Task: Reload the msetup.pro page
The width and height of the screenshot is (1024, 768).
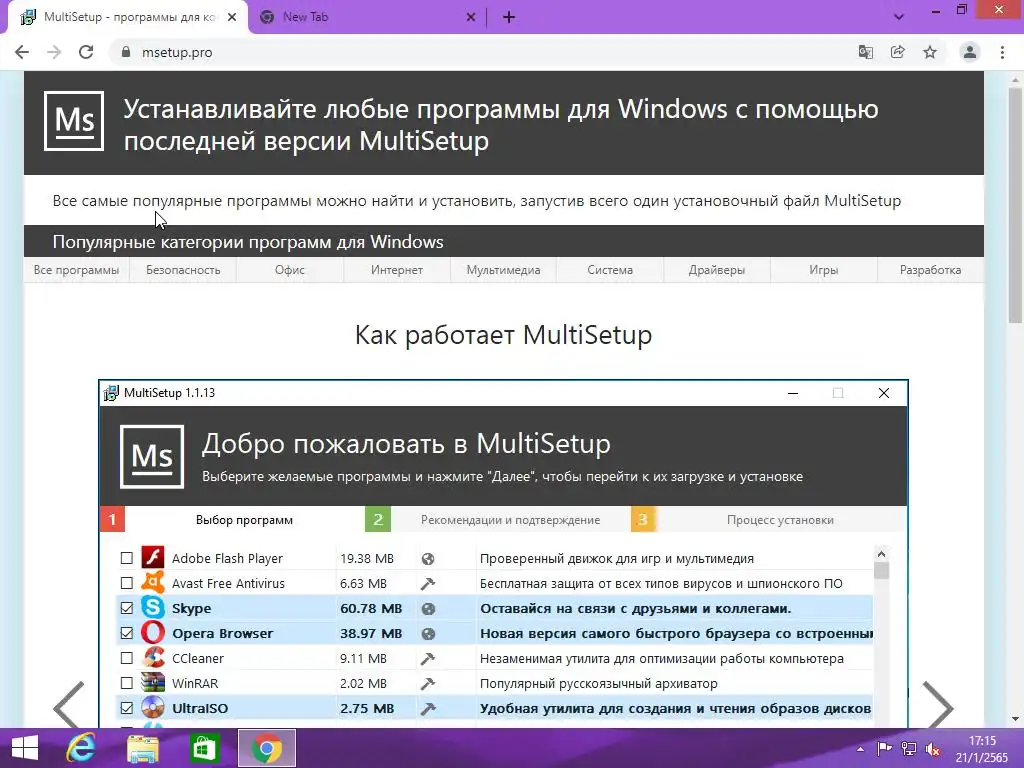Action: 86,52
